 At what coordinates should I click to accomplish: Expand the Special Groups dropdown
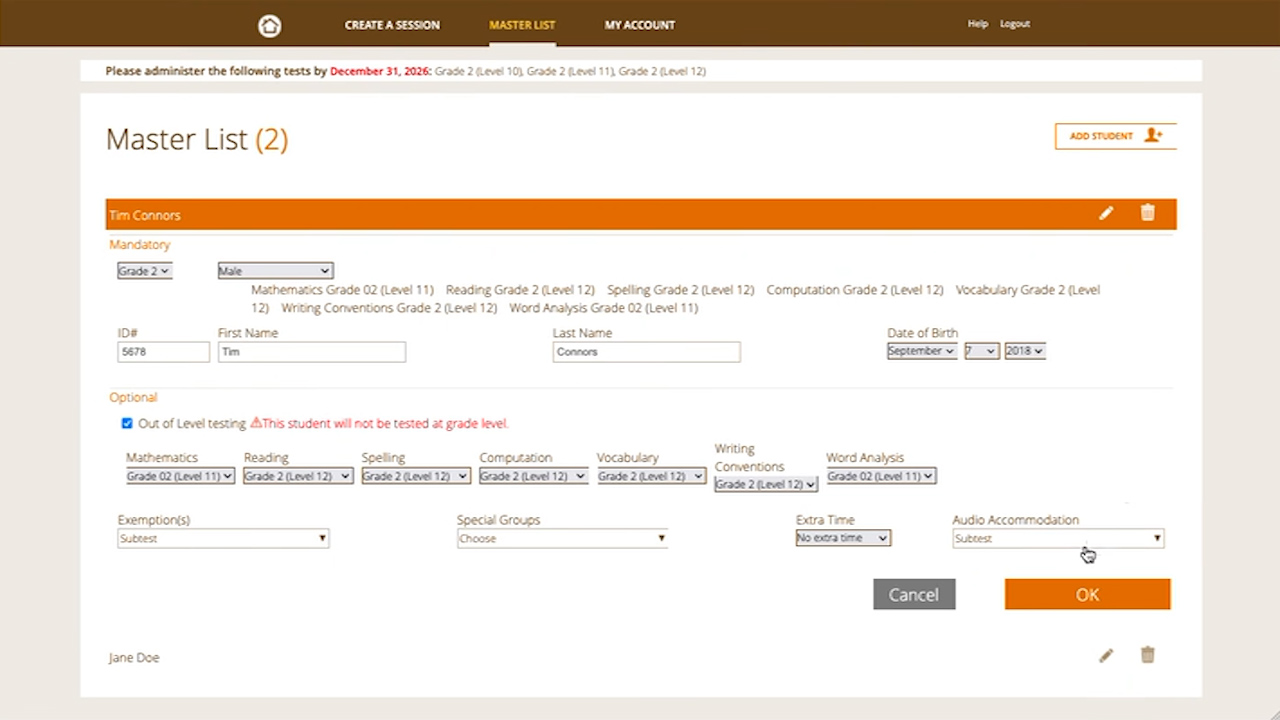click(x=561, y=539)
